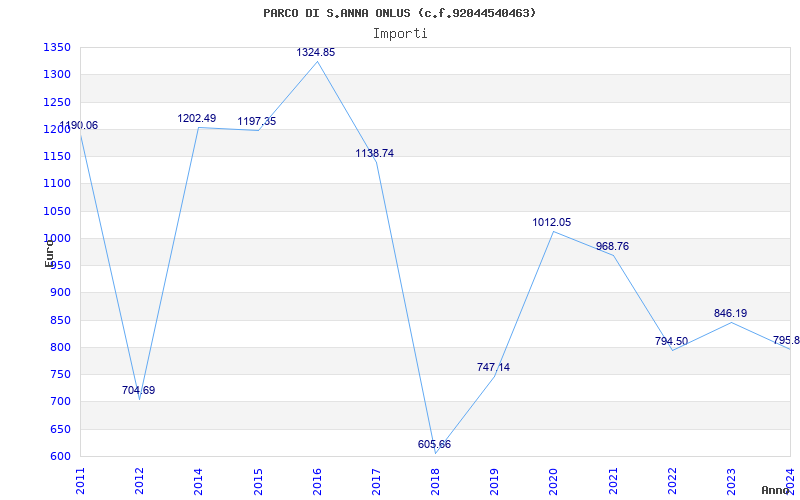
Task: Select the year 2018 axis label
Action: tap(435, 482)
